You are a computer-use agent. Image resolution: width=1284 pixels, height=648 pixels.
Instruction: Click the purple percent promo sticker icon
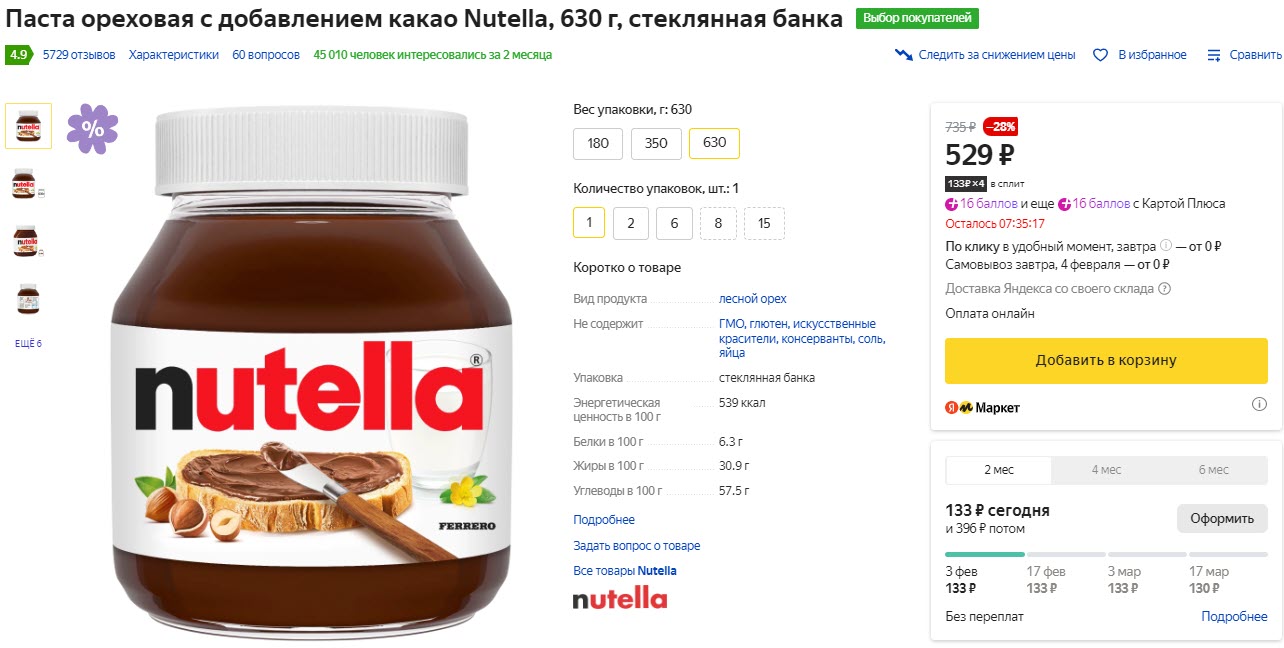[93, 127]
